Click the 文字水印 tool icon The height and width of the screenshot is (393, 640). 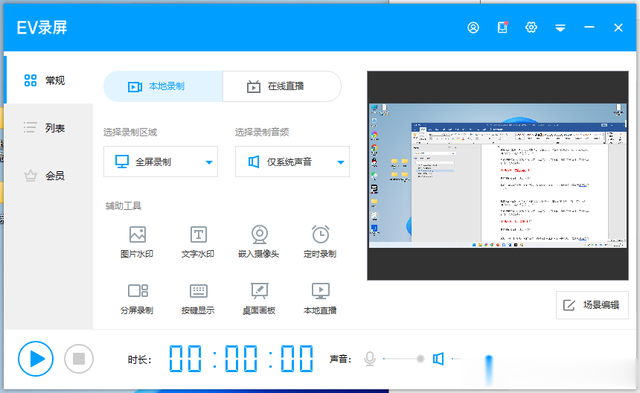pos(198,235)
